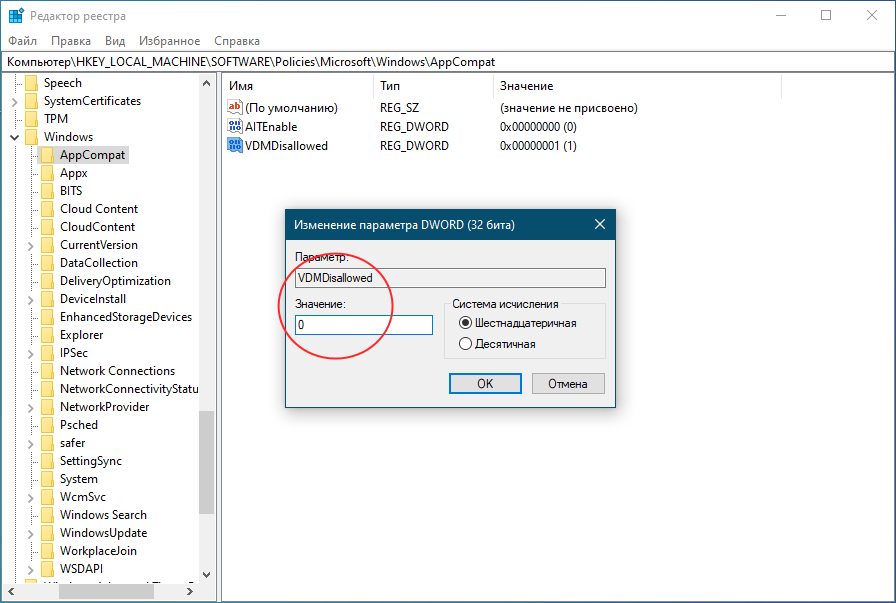Click the Psched folder icon
Viewport: 896px width, 603px height.
pyautogui.click(x=48, y=425)
